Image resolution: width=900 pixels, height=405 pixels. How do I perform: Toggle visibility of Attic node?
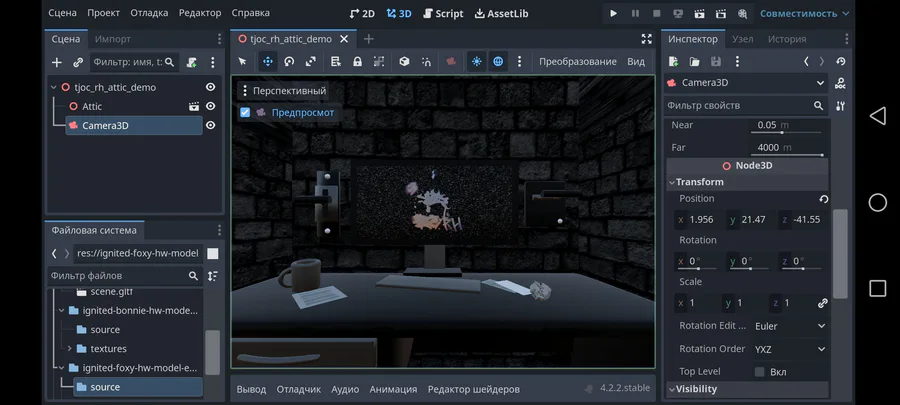(211, 106)
